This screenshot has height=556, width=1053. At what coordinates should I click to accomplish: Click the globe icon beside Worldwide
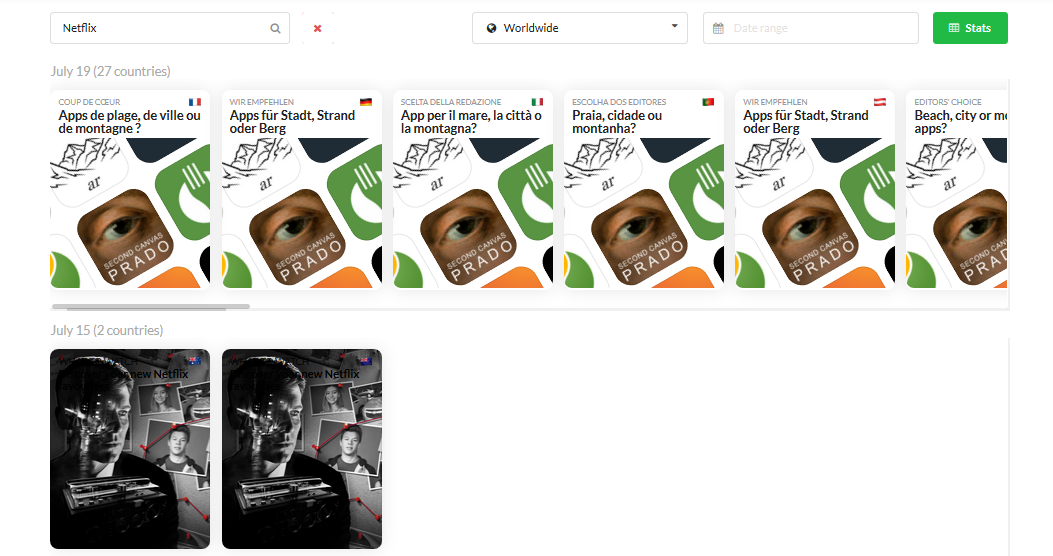click(491, 29)
